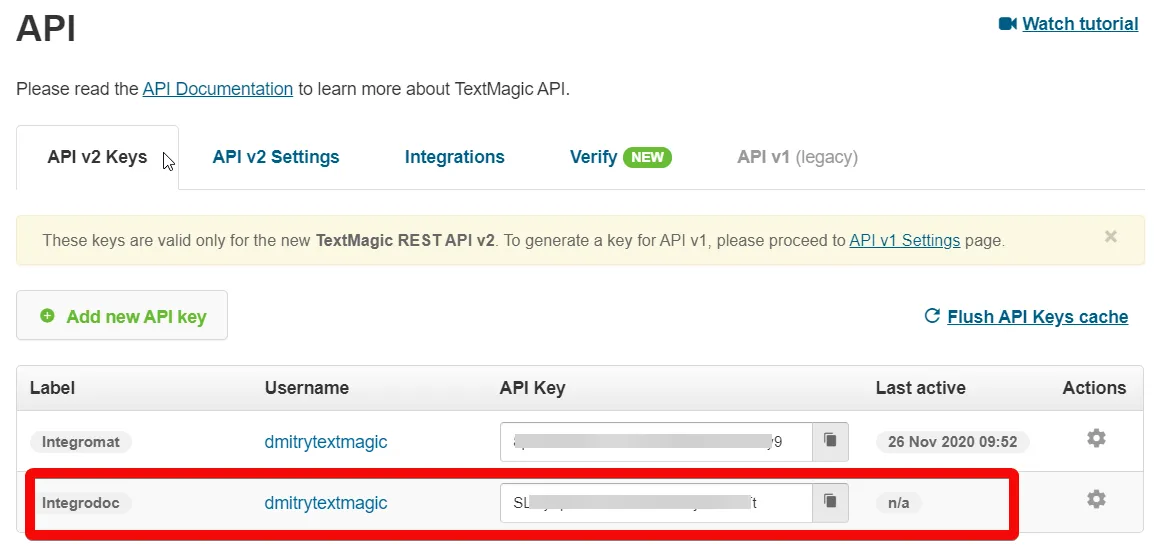
Task: Select the API v2 Keys tab
Action: click(97, 157)
